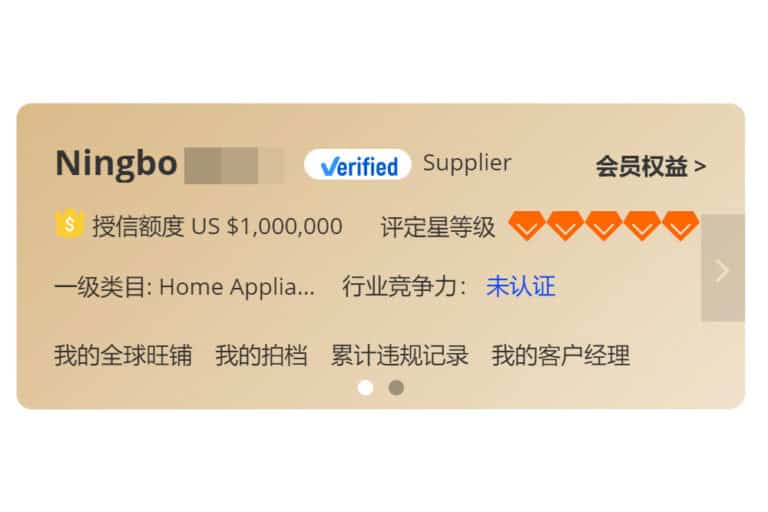The width and height of the screenshot is (768, 512).
Task: Click the 一级类目 Home Applia... category text
Action: (x=184, y=287)
